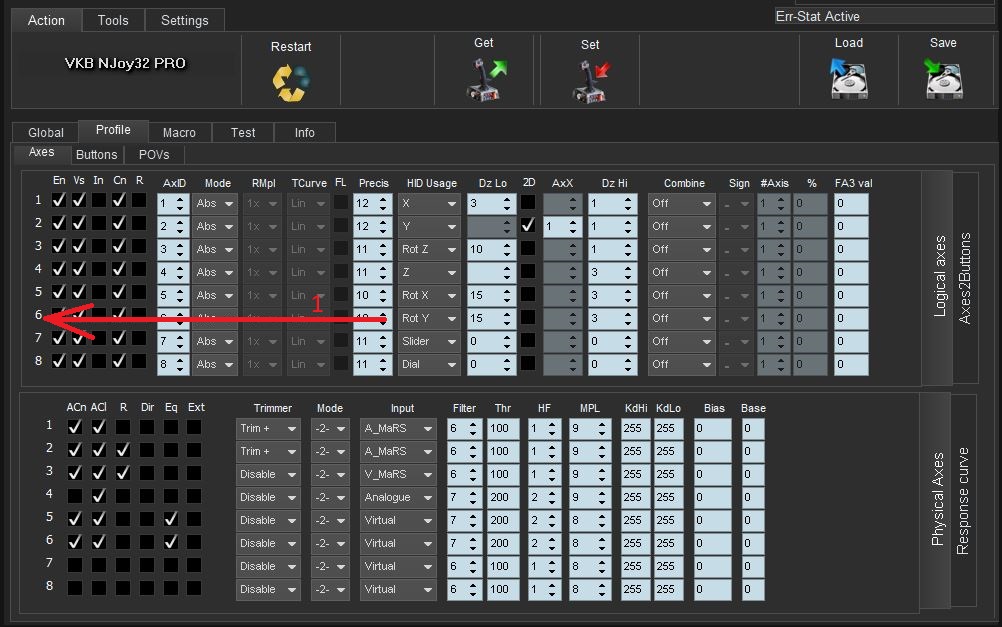1002x627 pixels.
Task: Open the Tools menu tab
Action: (x=113, y=20)
